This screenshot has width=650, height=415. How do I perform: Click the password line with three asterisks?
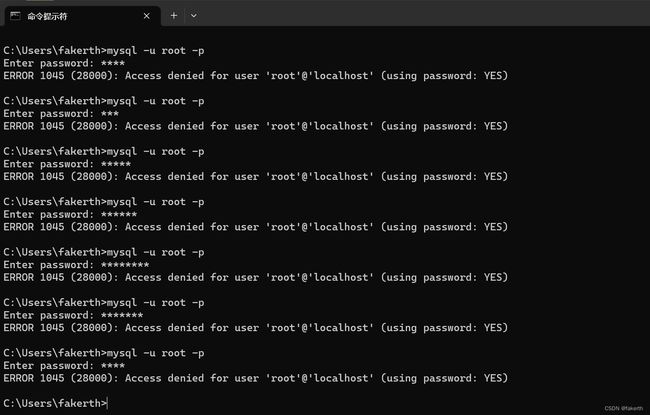[61, 114]
